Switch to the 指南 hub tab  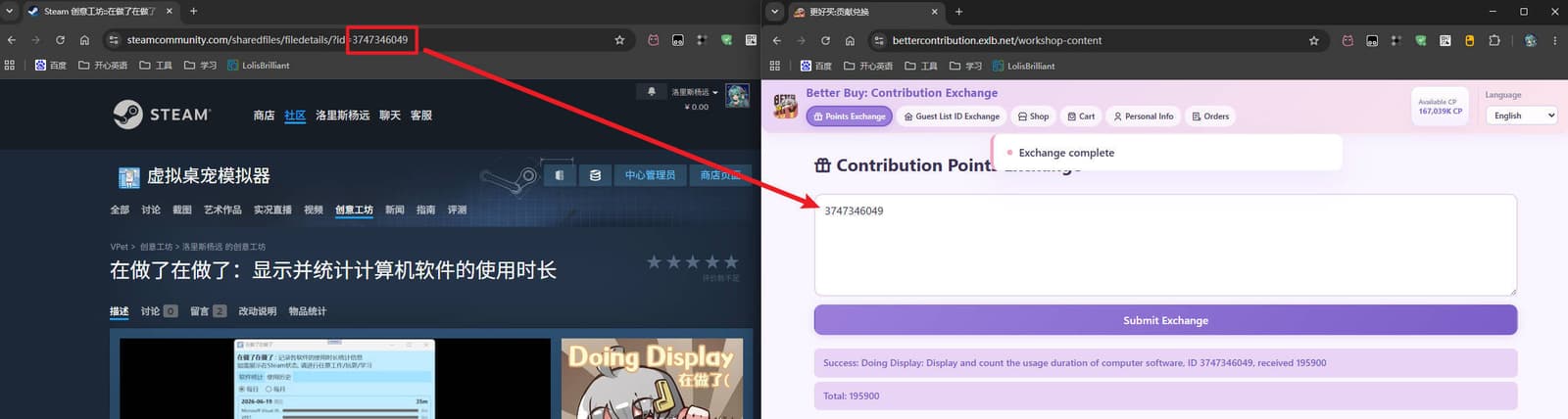(425, 209)
